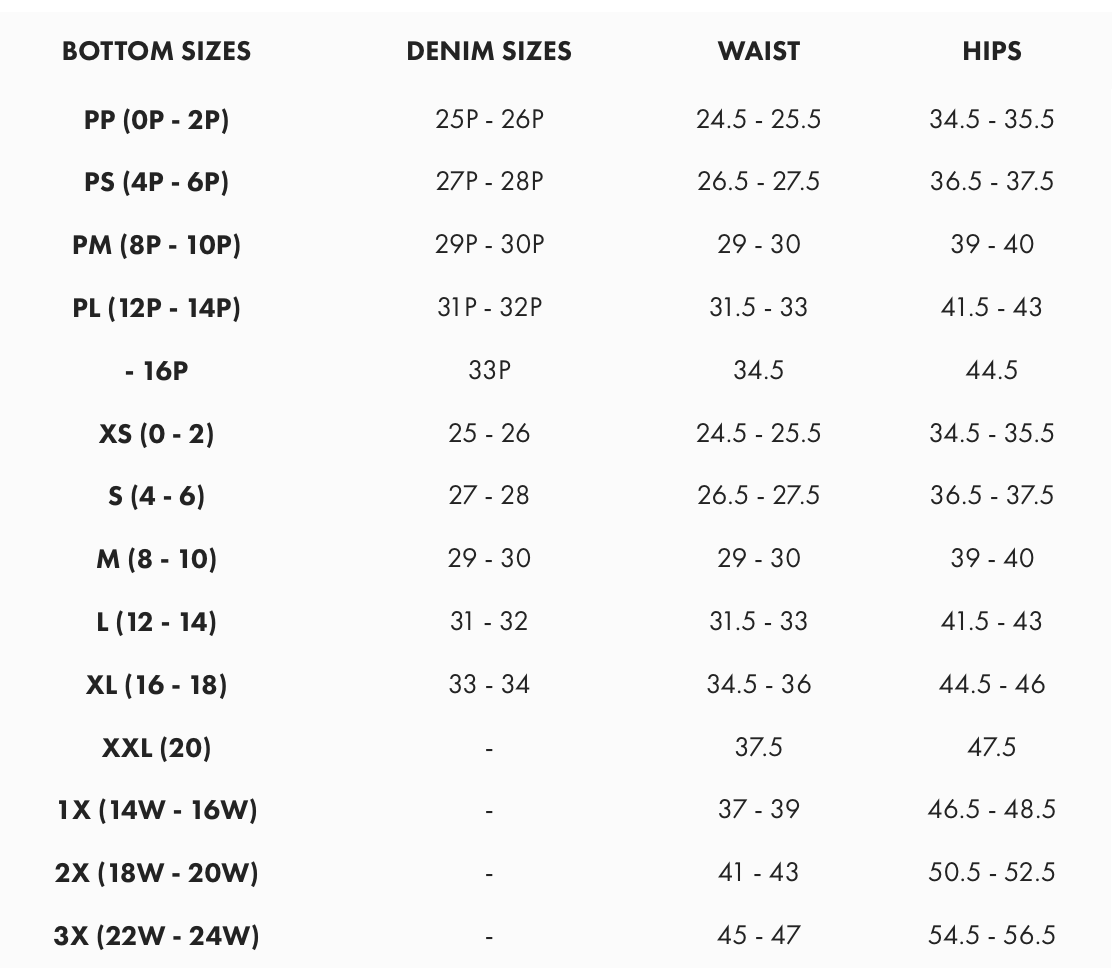This screenshot has height=976, width=1120.
Task: Select the 50.5 - 52.5 hips measurement
Action: click(992, 873)
